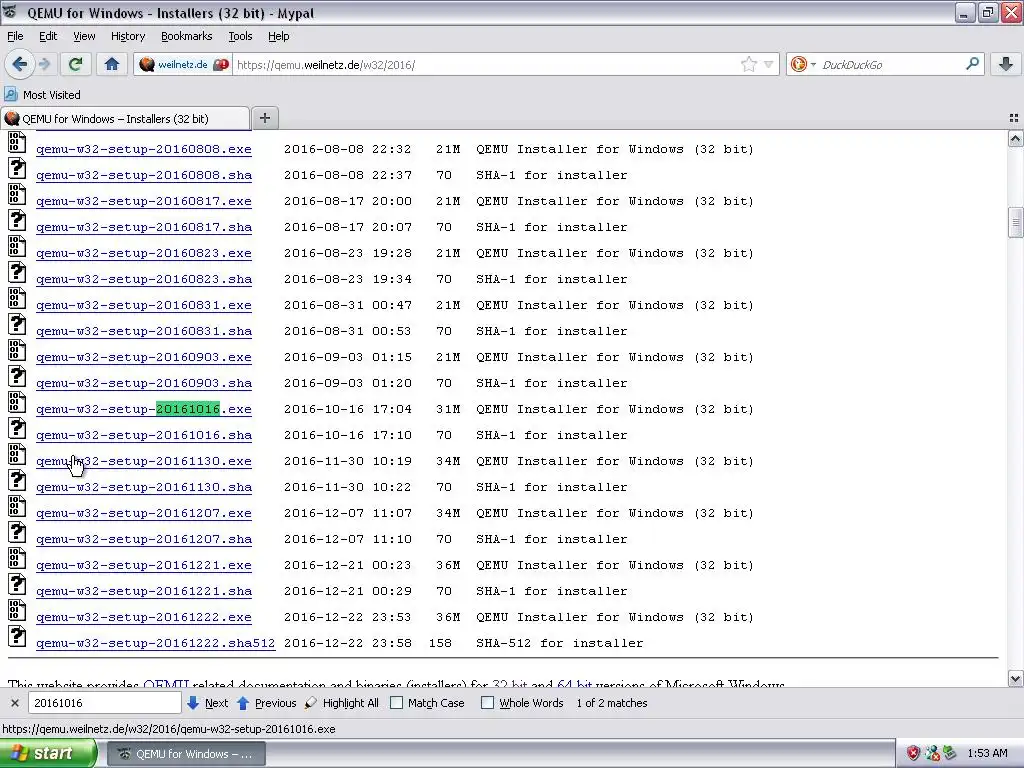Find Previous match arrow button
Image resolution: width=1024 pixels, height=768 pixels.
pyautogui.click(x=266, y=703)
